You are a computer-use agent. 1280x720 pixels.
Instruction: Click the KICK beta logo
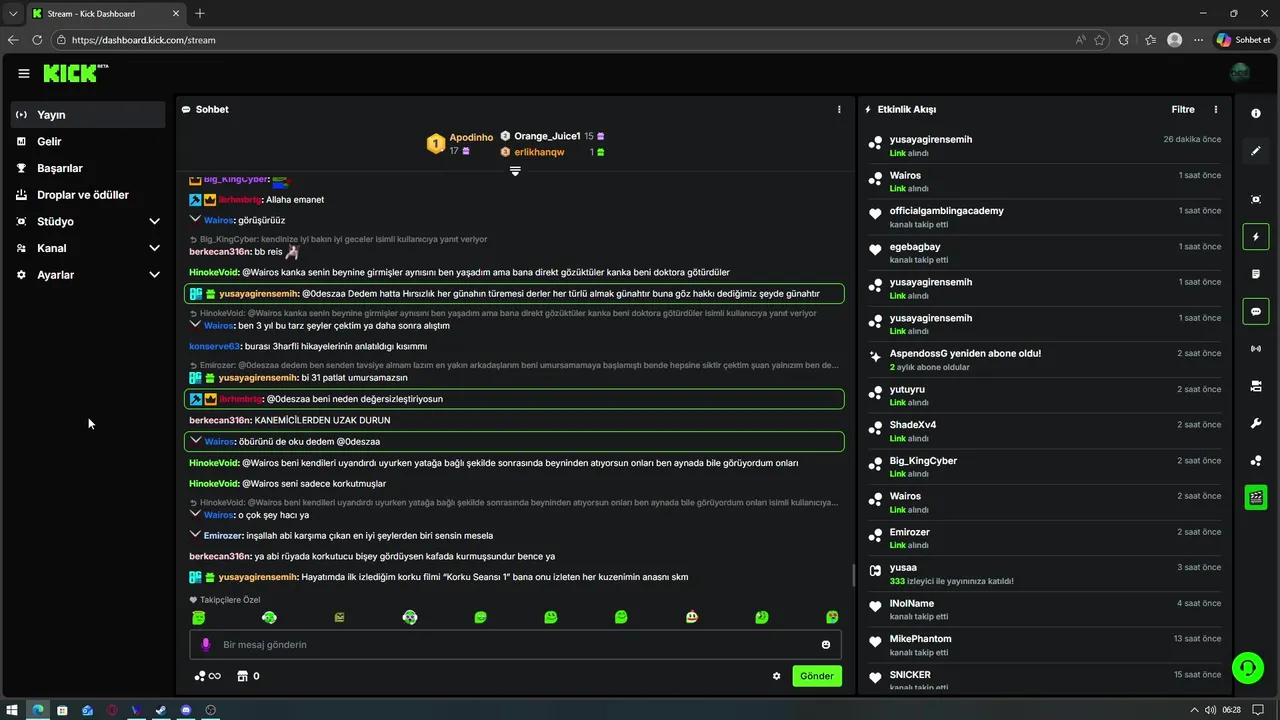(75, 73)
